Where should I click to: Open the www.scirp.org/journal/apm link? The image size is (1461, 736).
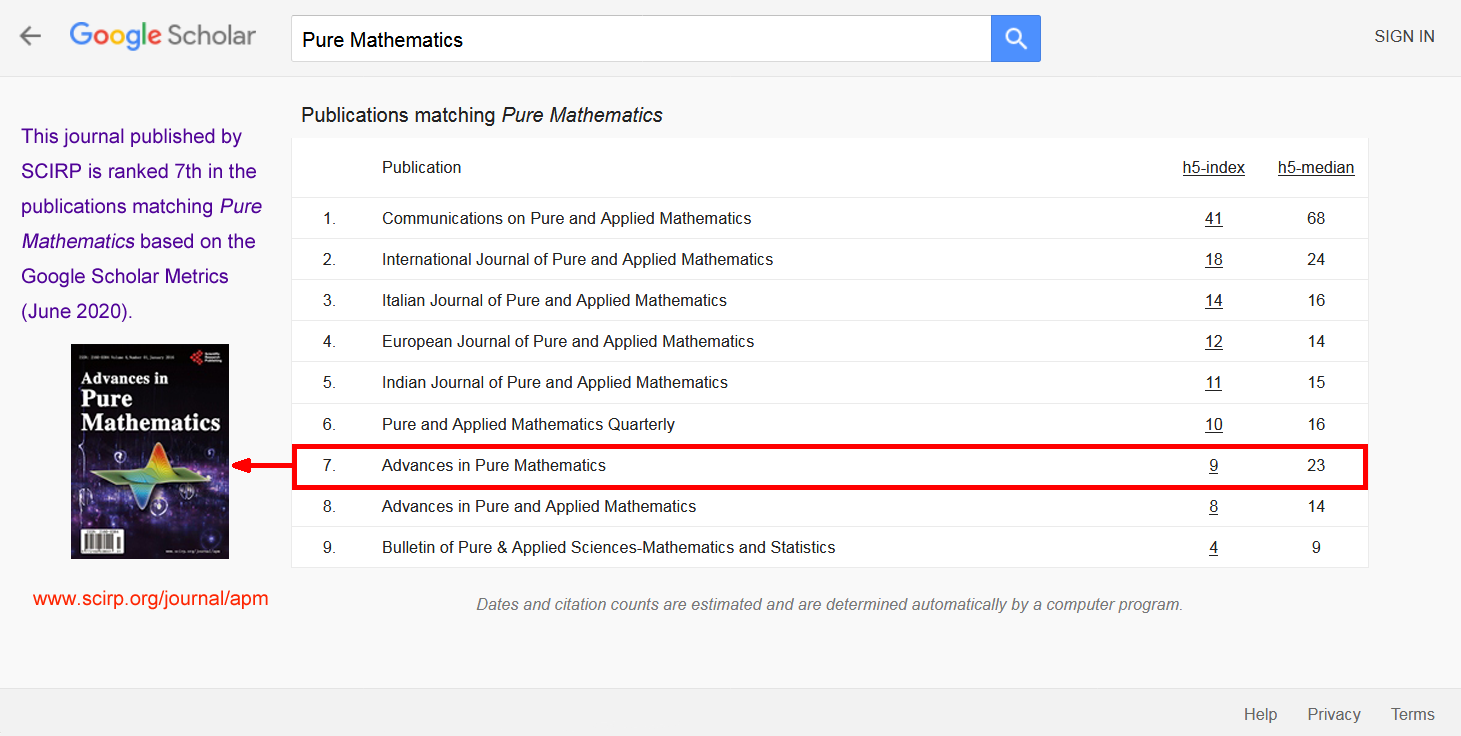[x=151, y=599]
